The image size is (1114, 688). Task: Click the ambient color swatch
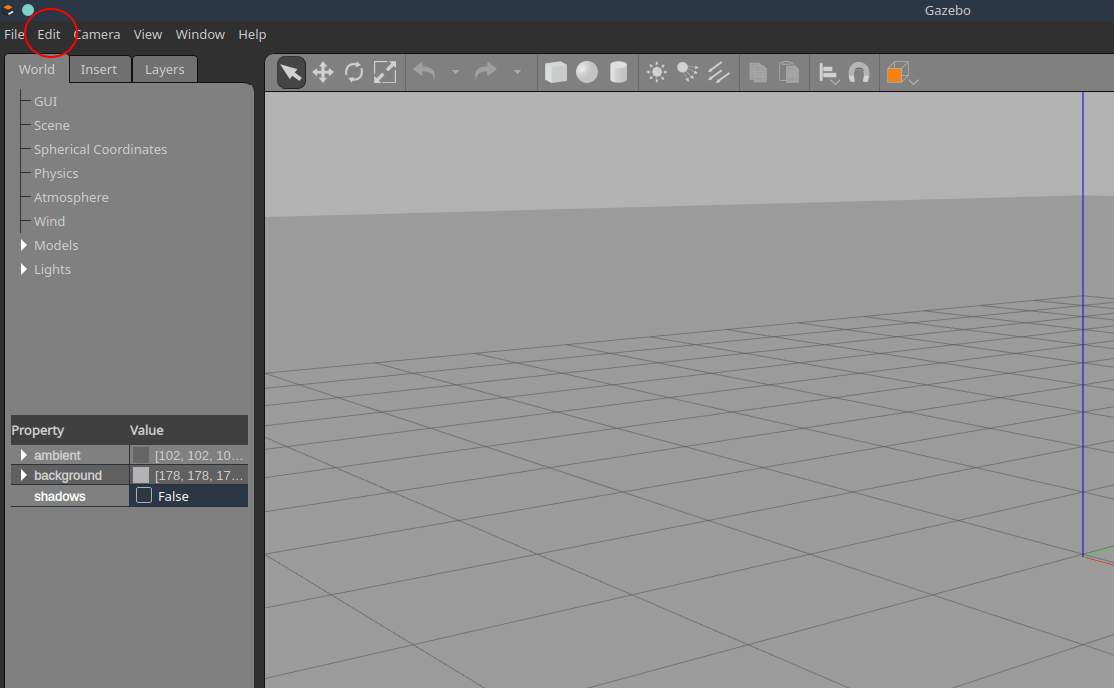(141, 455)
